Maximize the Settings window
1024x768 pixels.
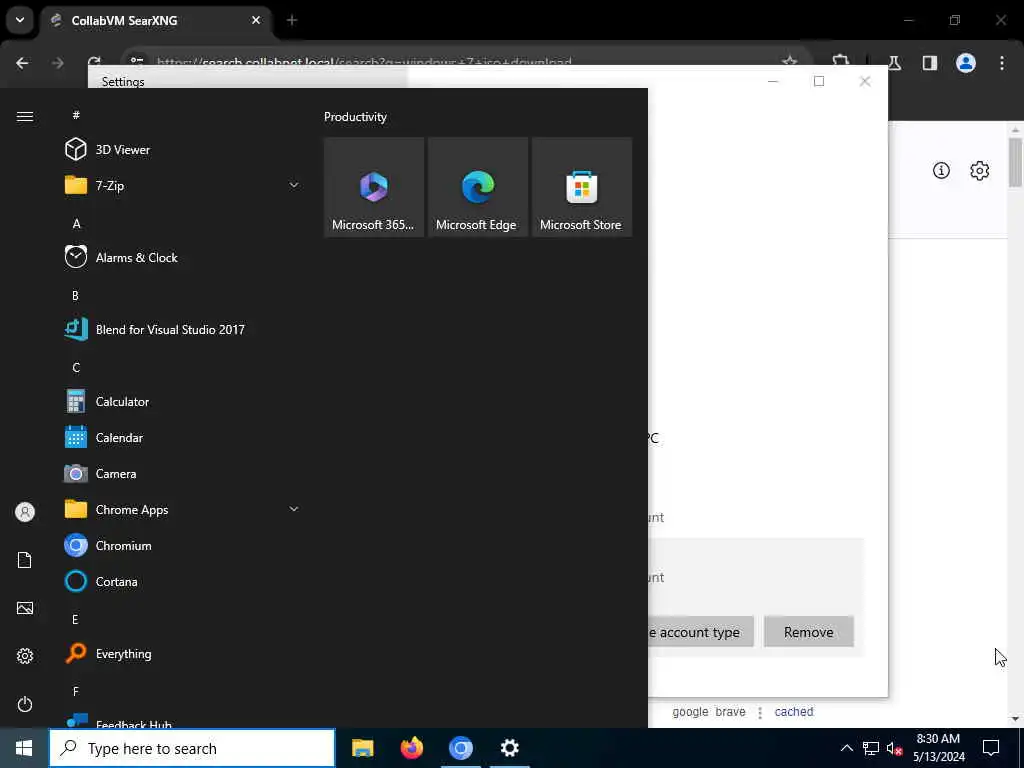tap(819, 81)
